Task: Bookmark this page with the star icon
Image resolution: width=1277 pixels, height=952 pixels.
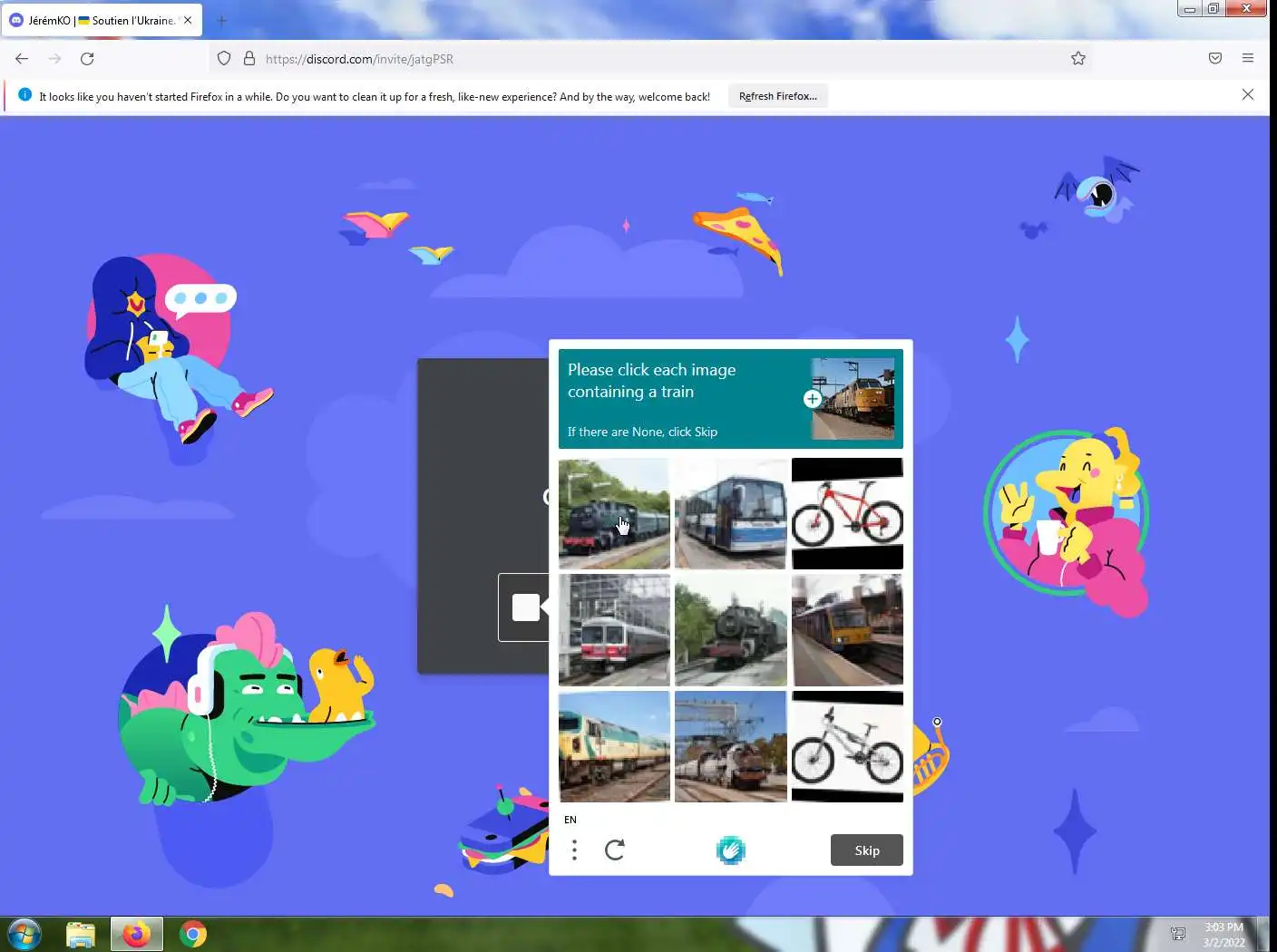Action: point(1077,59)
